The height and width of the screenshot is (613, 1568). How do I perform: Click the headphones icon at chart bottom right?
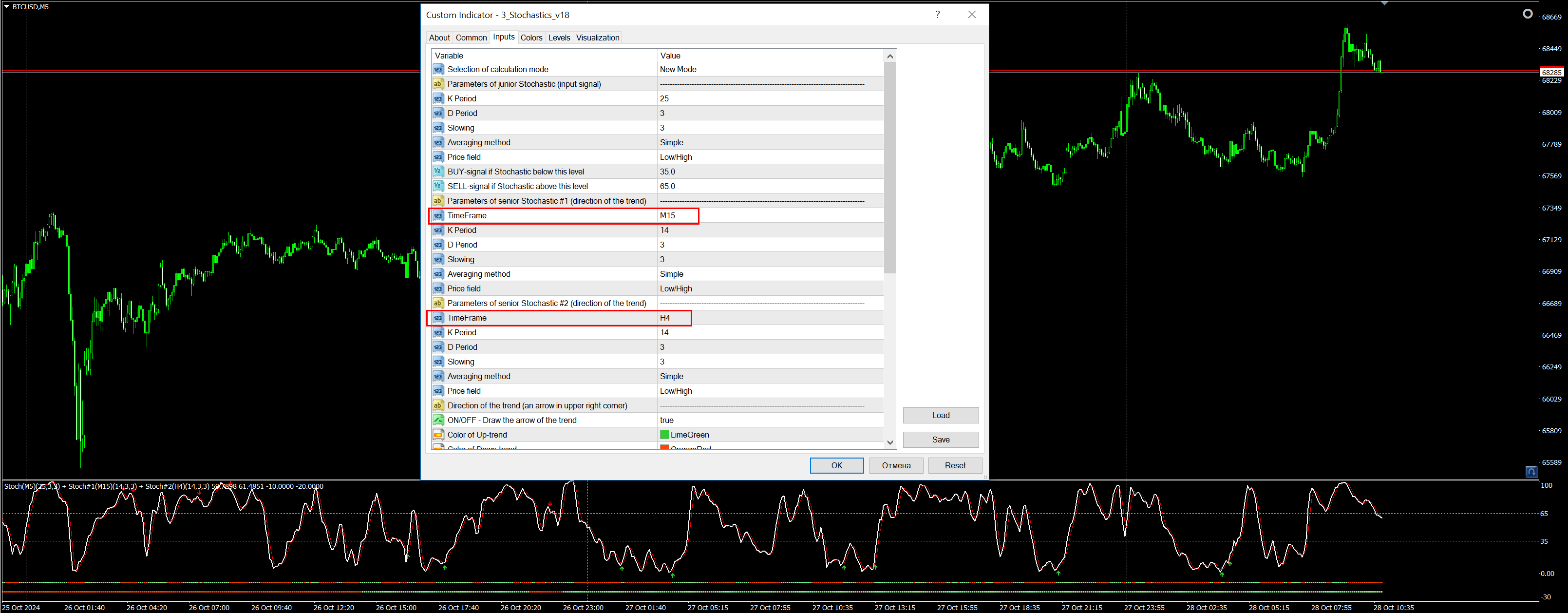(x=1531, y=472)
